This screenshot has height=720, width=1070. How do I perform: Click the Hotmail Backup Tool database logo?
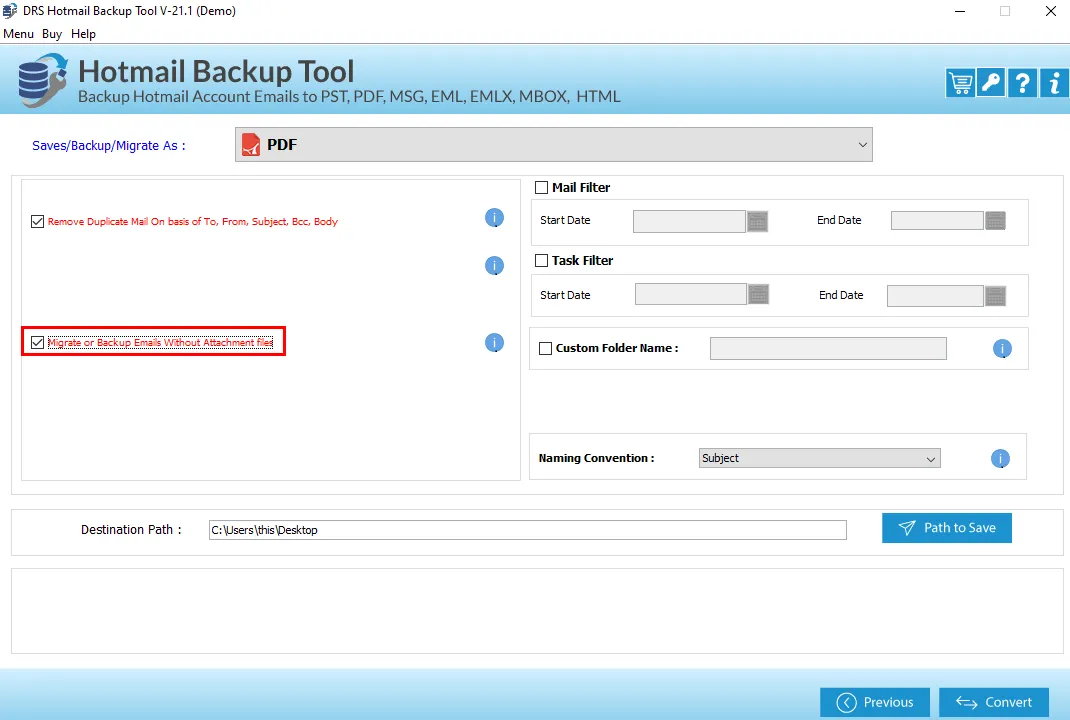42,81
